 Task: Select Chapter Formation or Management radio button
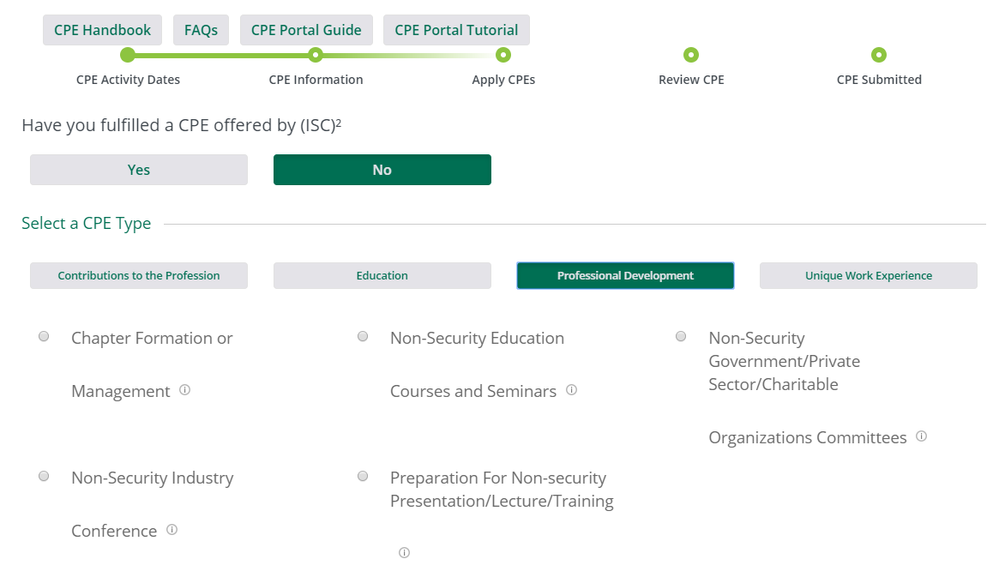coord(44,337)
